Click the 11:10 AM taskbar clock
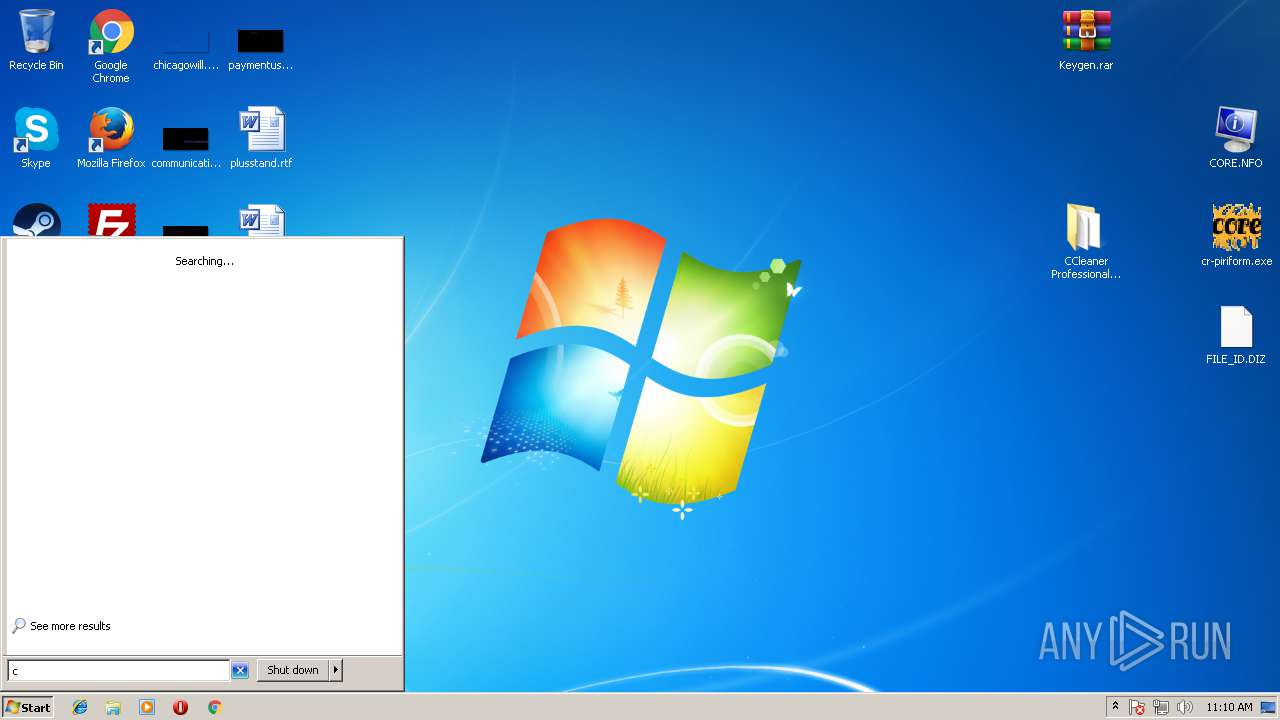The image size is (1280, 720). coord(1229,707)
